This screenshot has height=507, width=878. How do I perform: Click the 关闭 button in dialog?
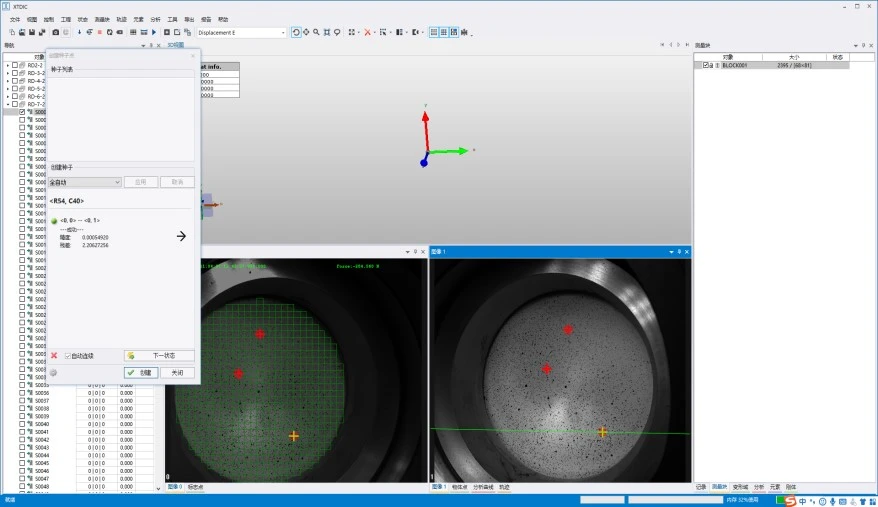point(178,373)
